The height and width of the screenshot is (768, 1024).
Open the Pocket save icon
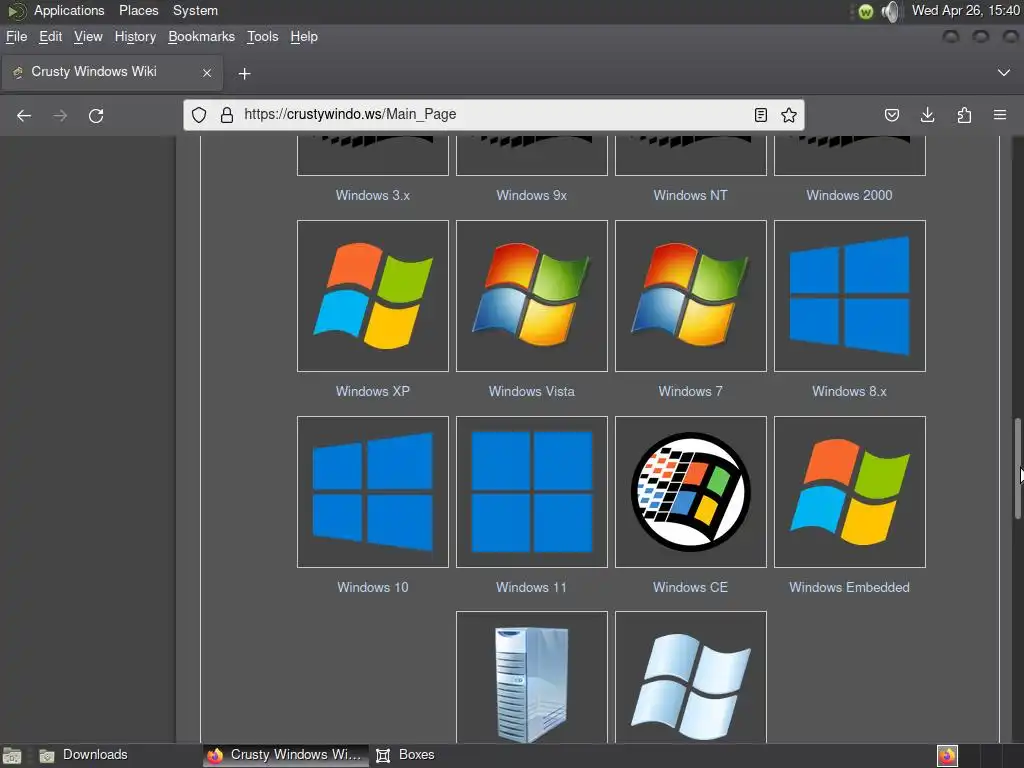click(892, 116)
